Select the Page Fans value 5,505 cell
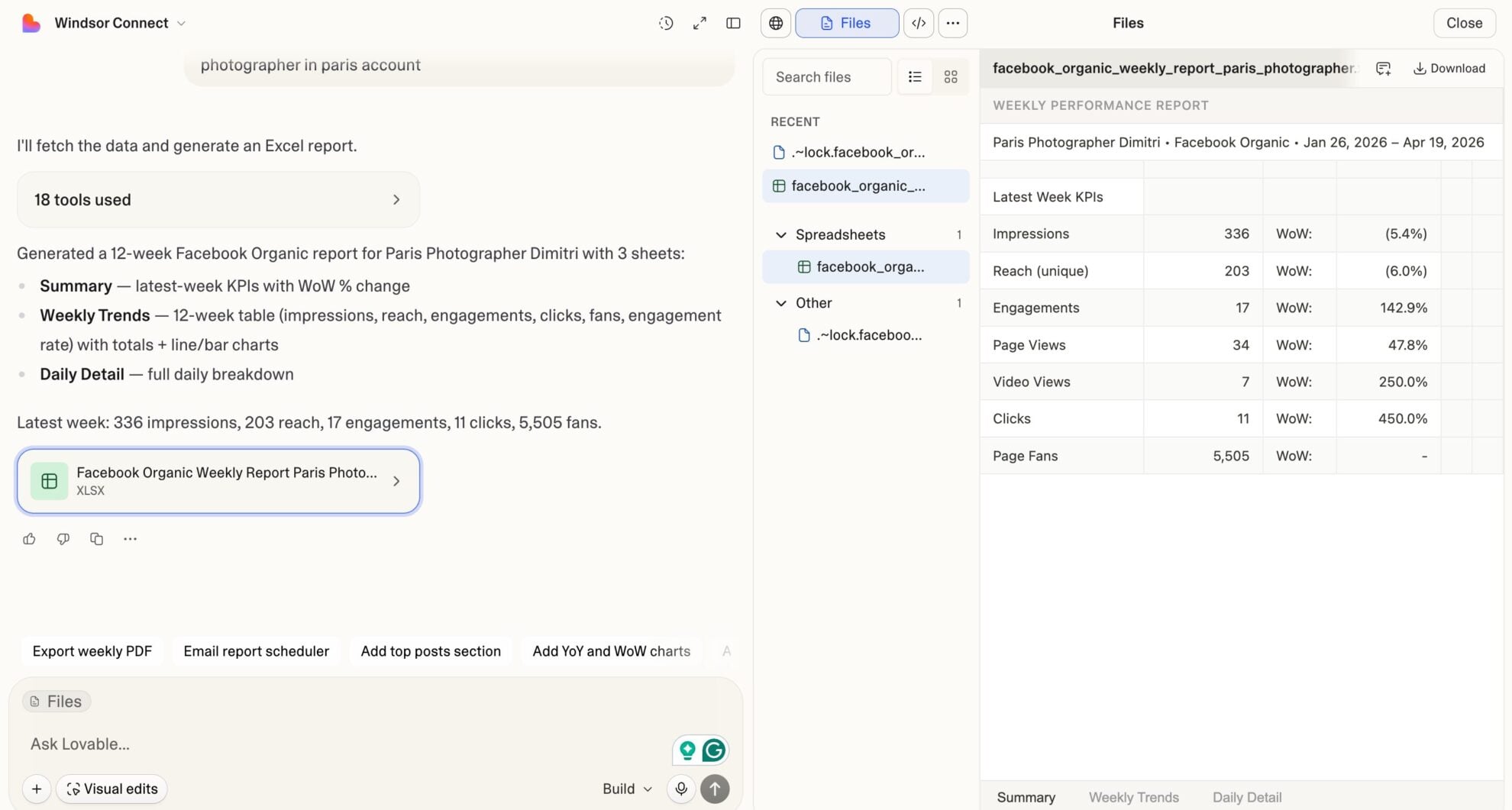This screenshot has height=810, width=1512. [1203, 456]
